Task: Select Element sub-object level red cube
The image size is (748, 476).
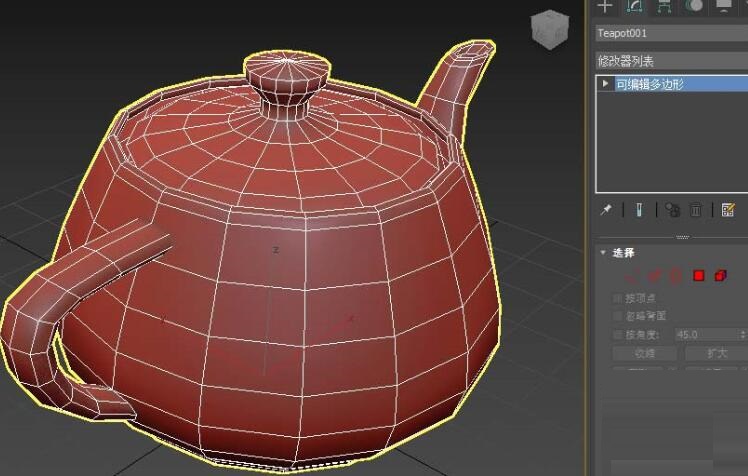Action: pyautogui.click(x=721, y=276)
